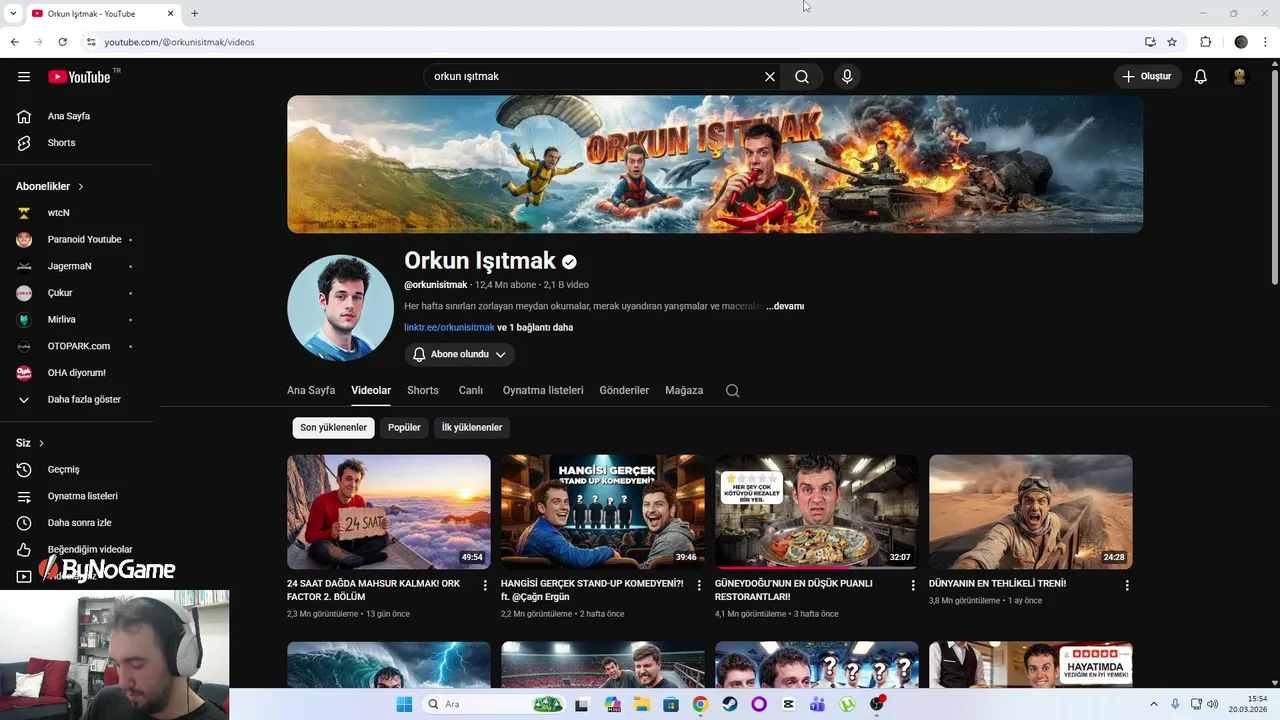Screen dimensions: 1280x720
Task: Open Microsoft Store from the taskbar
Action: click(x=671, y=704)
